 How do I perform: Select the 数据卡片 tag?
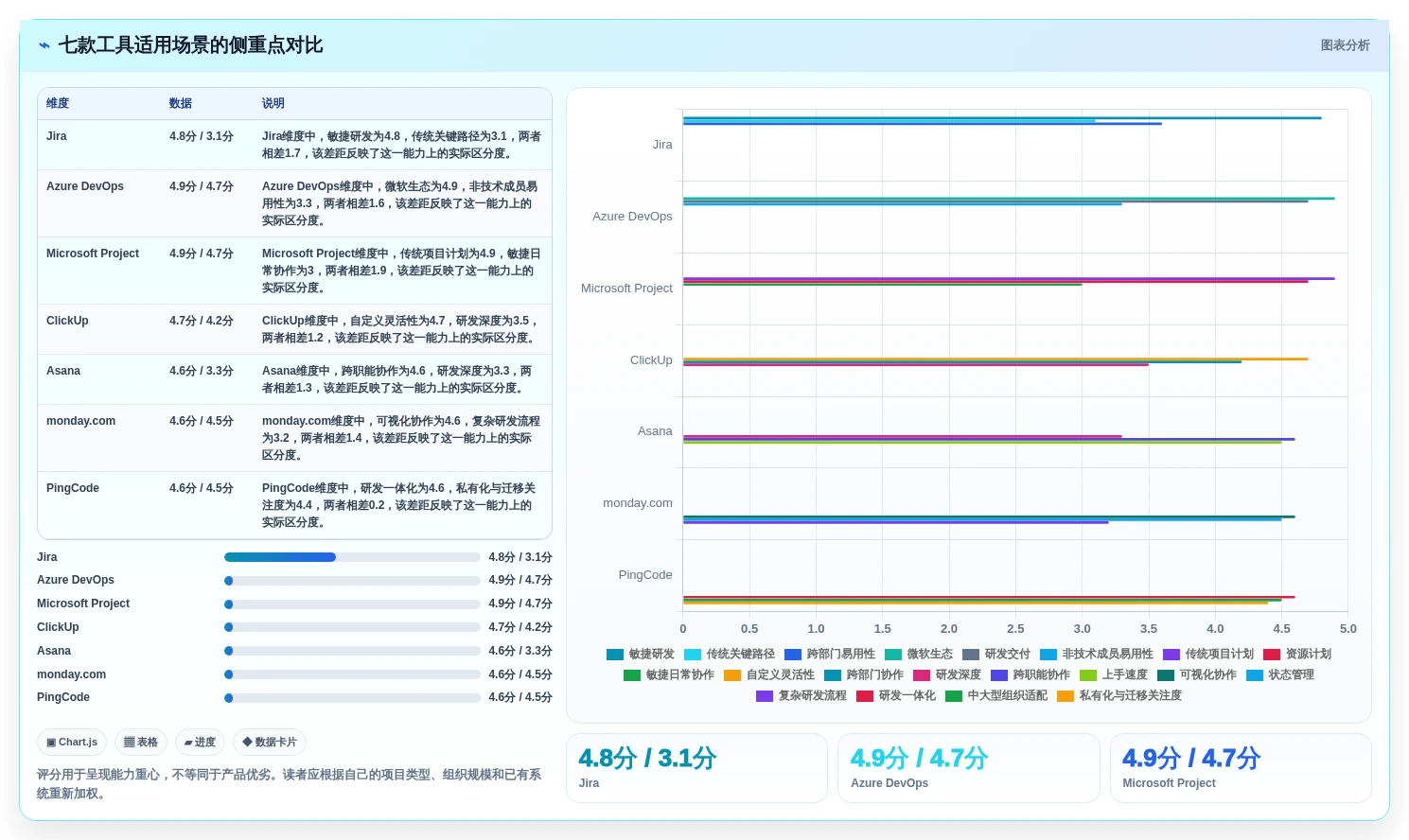coord(270,743)
